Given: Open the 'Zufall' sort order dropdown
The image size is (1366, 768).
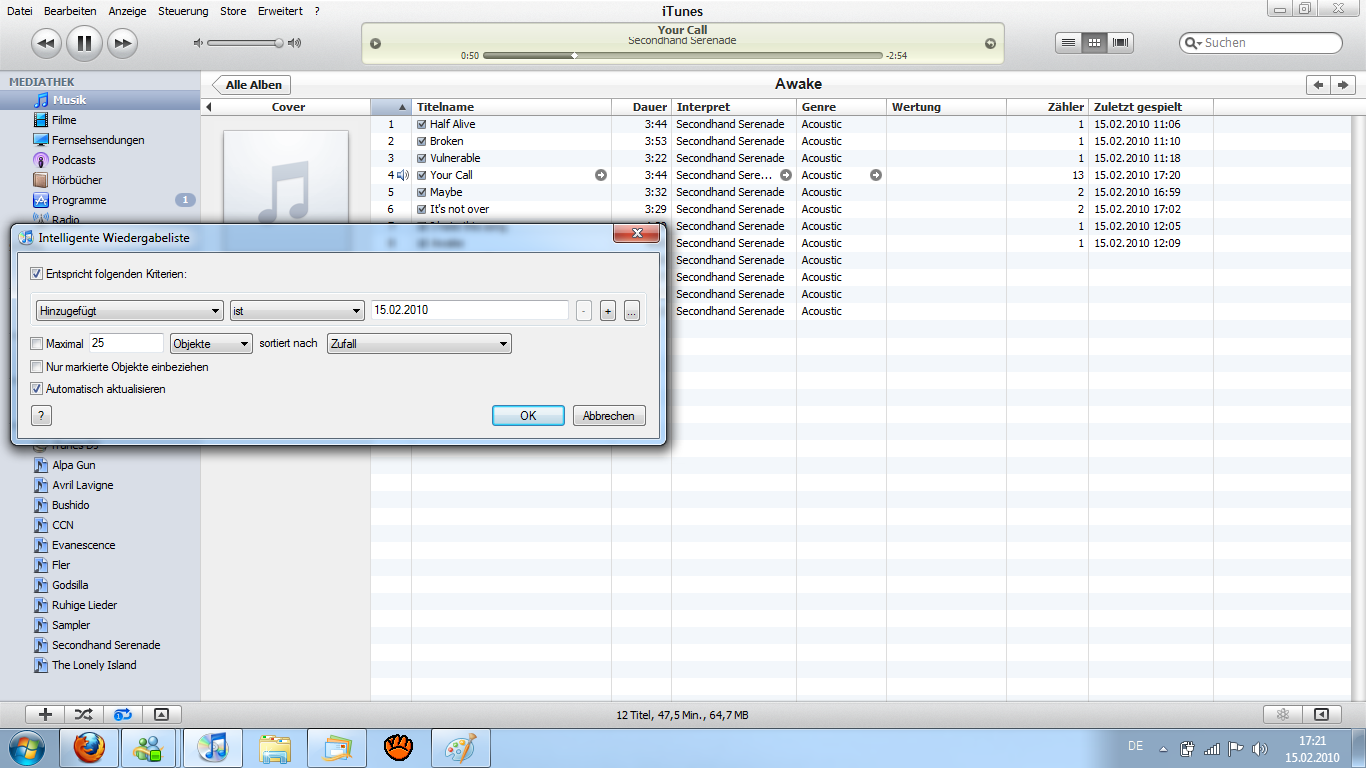Looking at the screenshot, I should (419, 344).
